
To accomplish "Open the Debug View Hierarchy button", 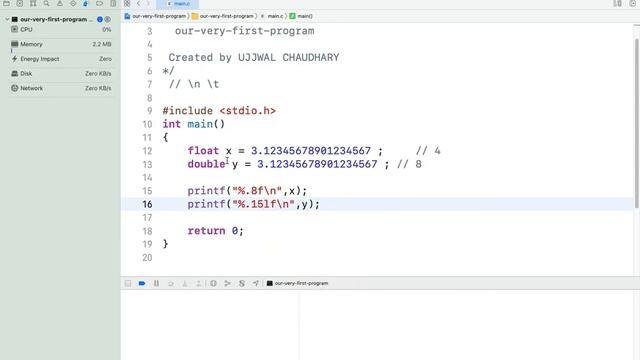I will click(x=213, y=283).
